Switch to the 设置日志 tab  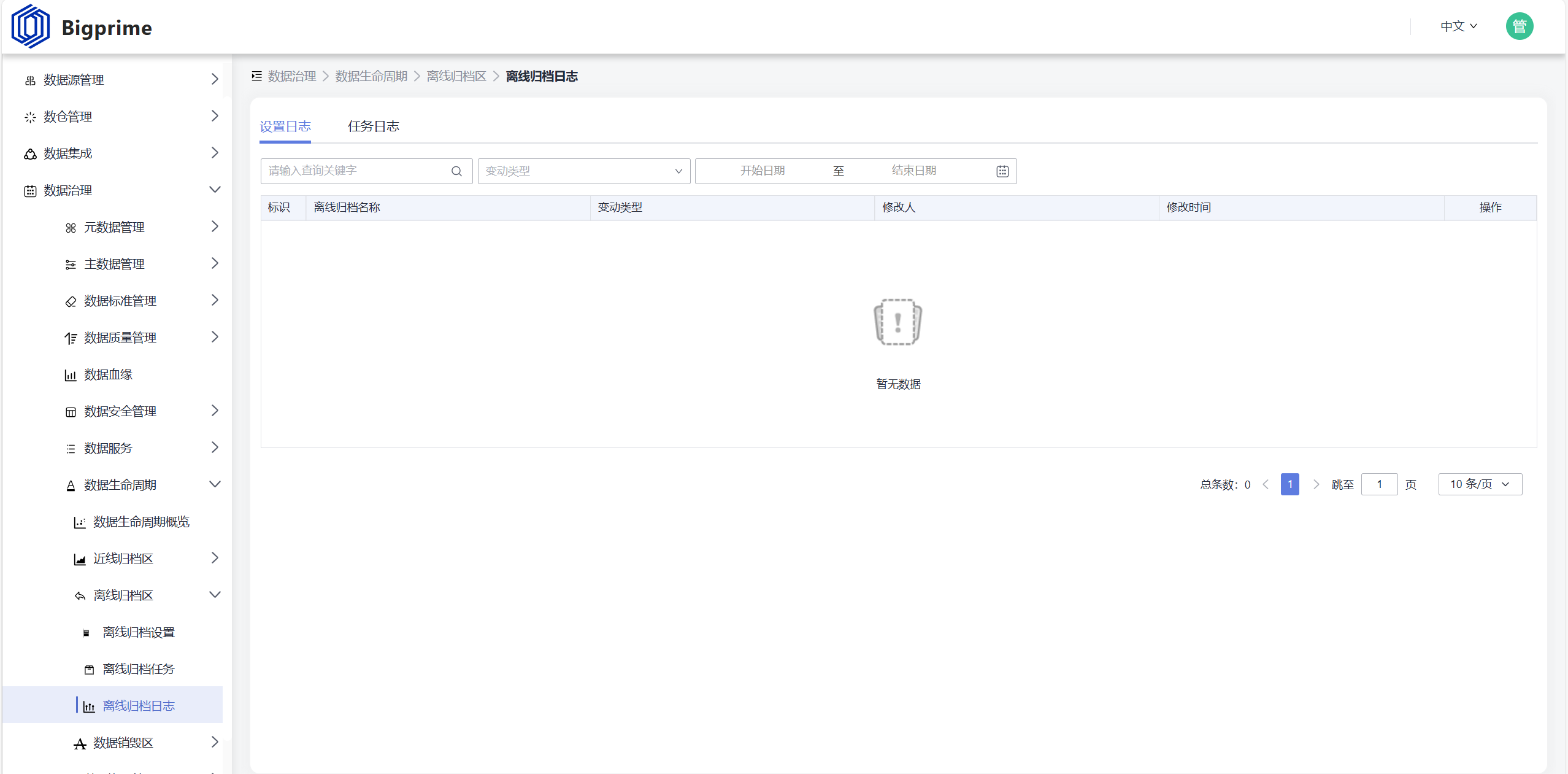[x=285, y=126]
